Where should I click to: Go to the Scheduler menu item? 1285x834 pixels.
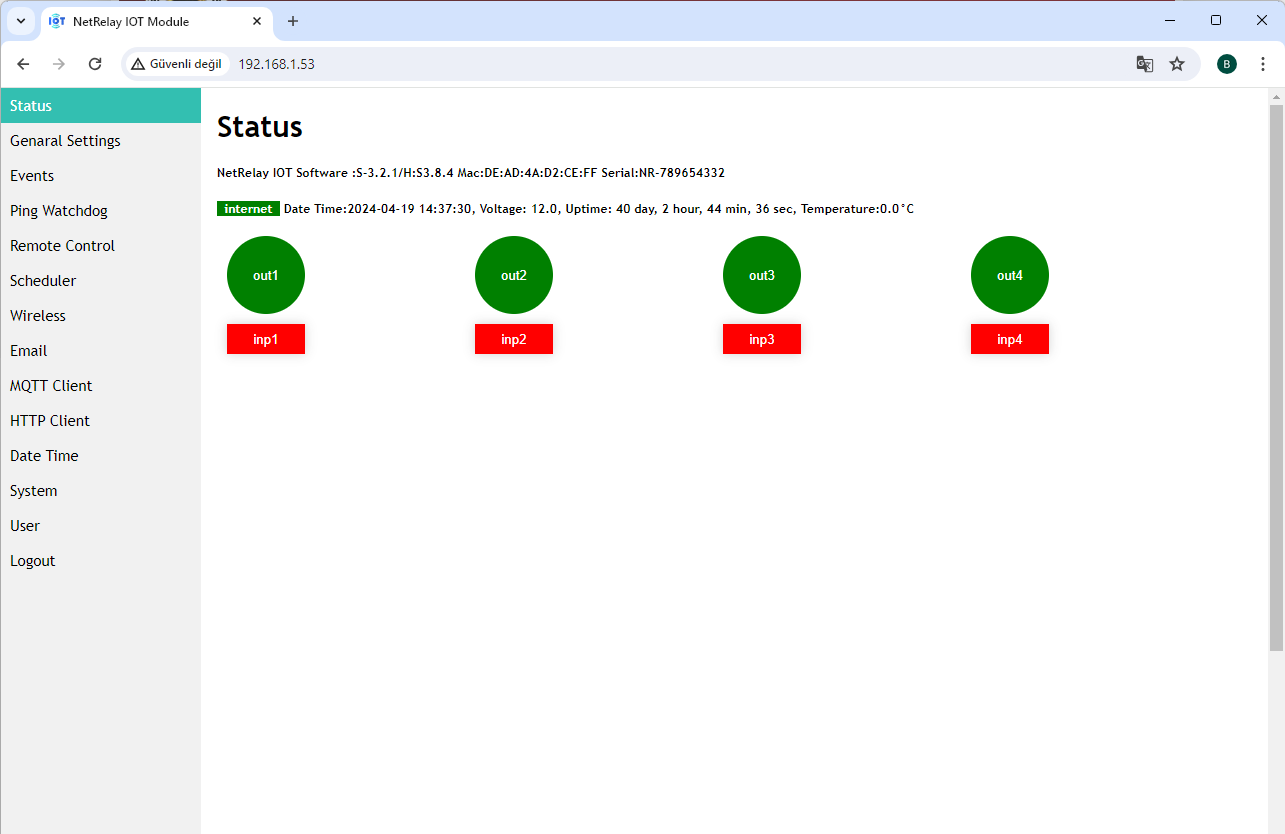[43, 281]
